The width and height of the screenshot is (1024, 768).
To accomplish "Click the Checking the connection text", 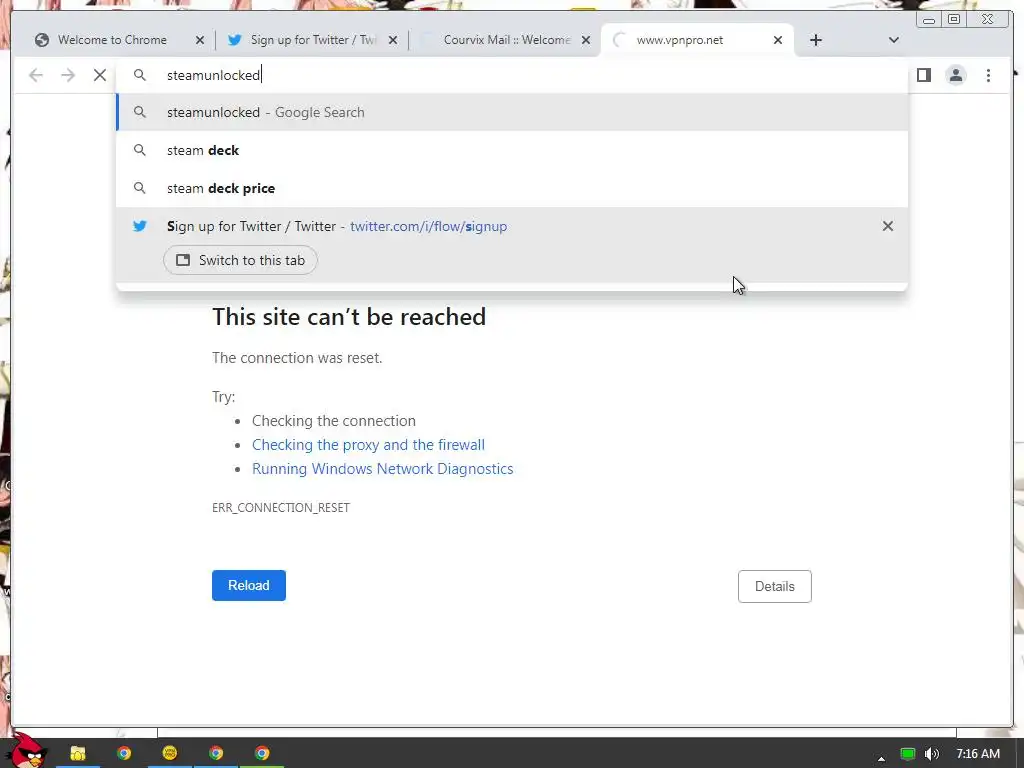I will 334,421.
